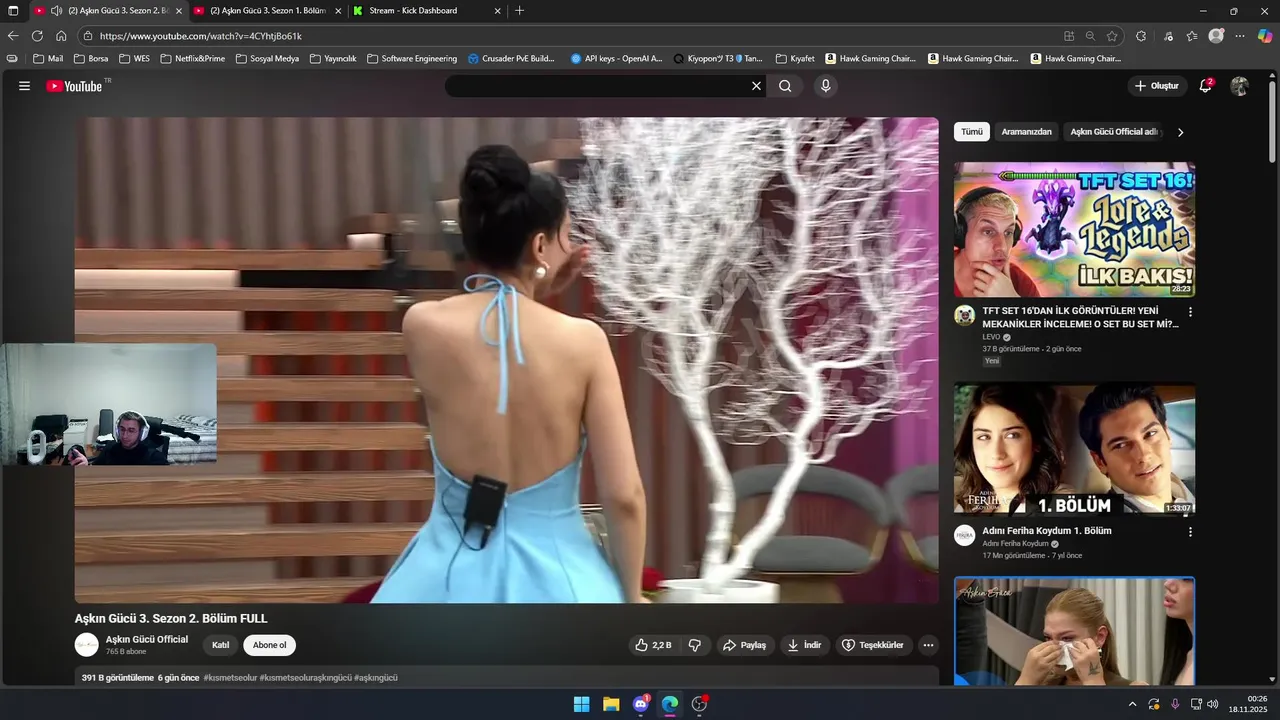This screenshot has width=1280, height=720.
Task: Click the #kısmetseolur hashtag
Action: point(230,678)
